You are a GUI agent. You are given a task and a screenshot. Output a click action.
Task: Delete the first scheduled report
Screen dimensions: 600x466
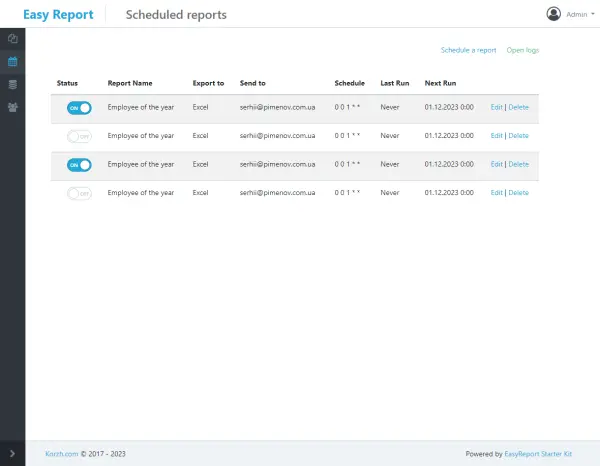(518, 107)
